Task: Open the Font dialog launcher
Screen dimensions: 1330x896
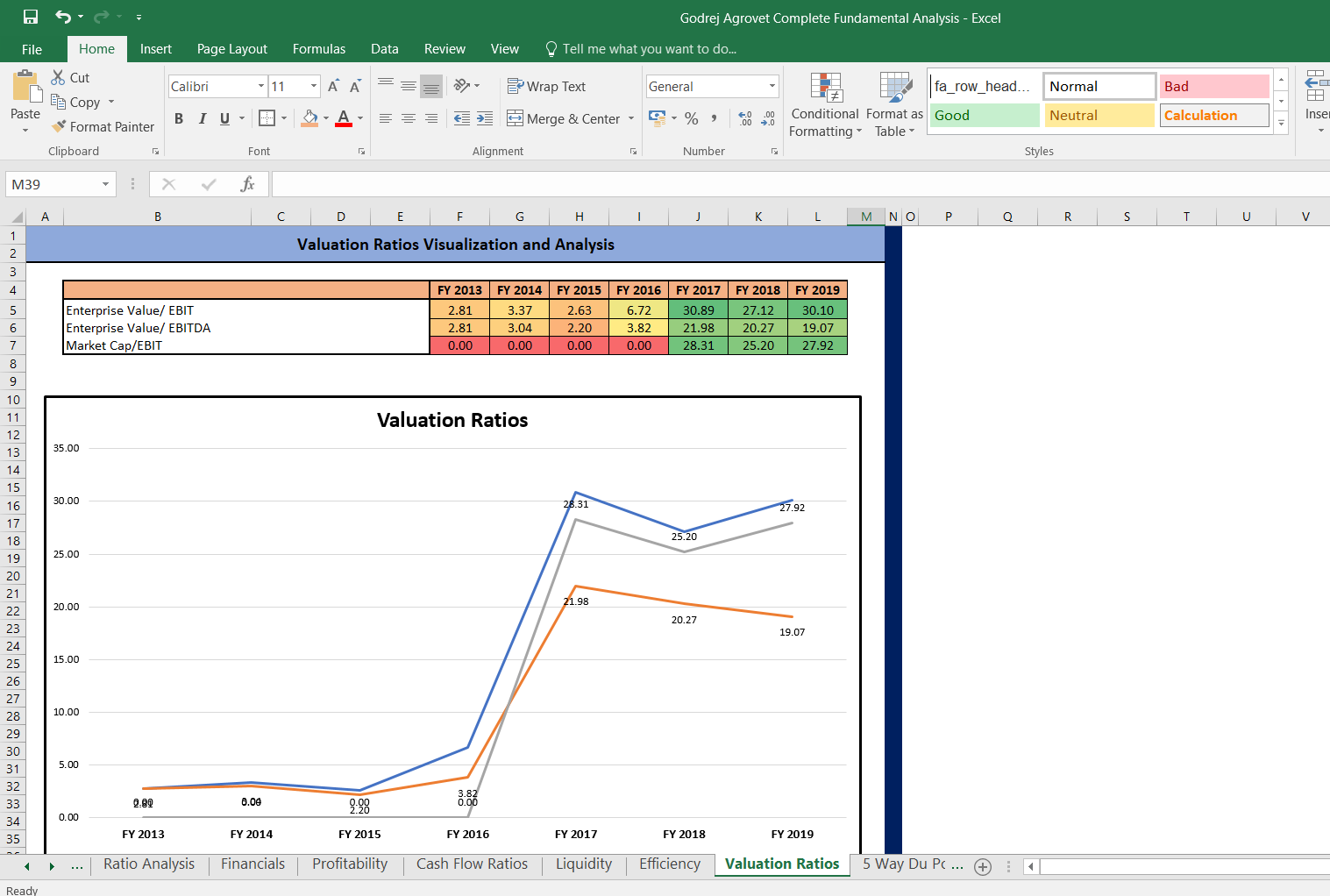Action: click(x=361, y=152)
